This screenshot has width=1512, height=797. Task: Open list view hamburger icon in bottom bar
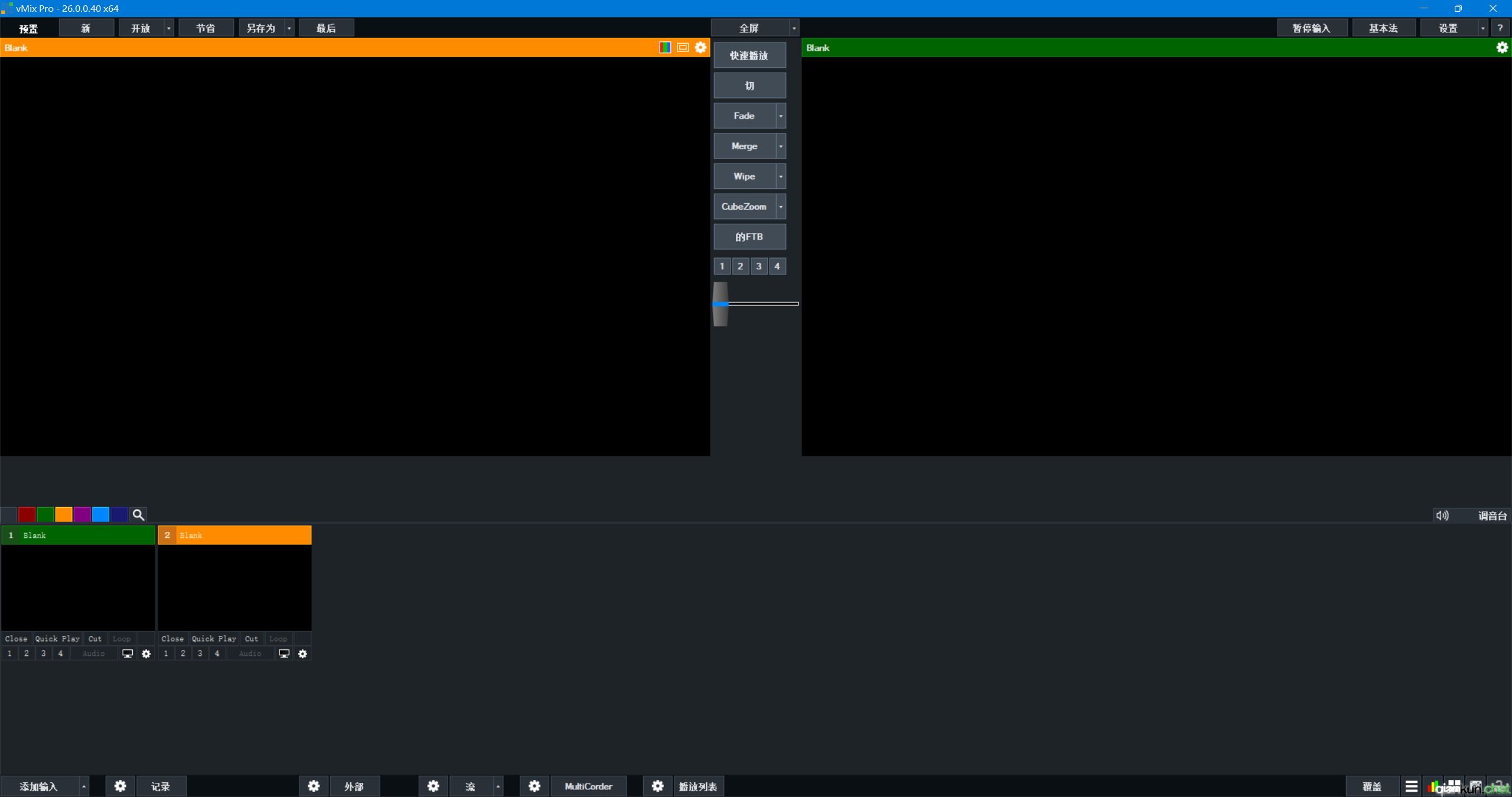tap(1411, 786)
